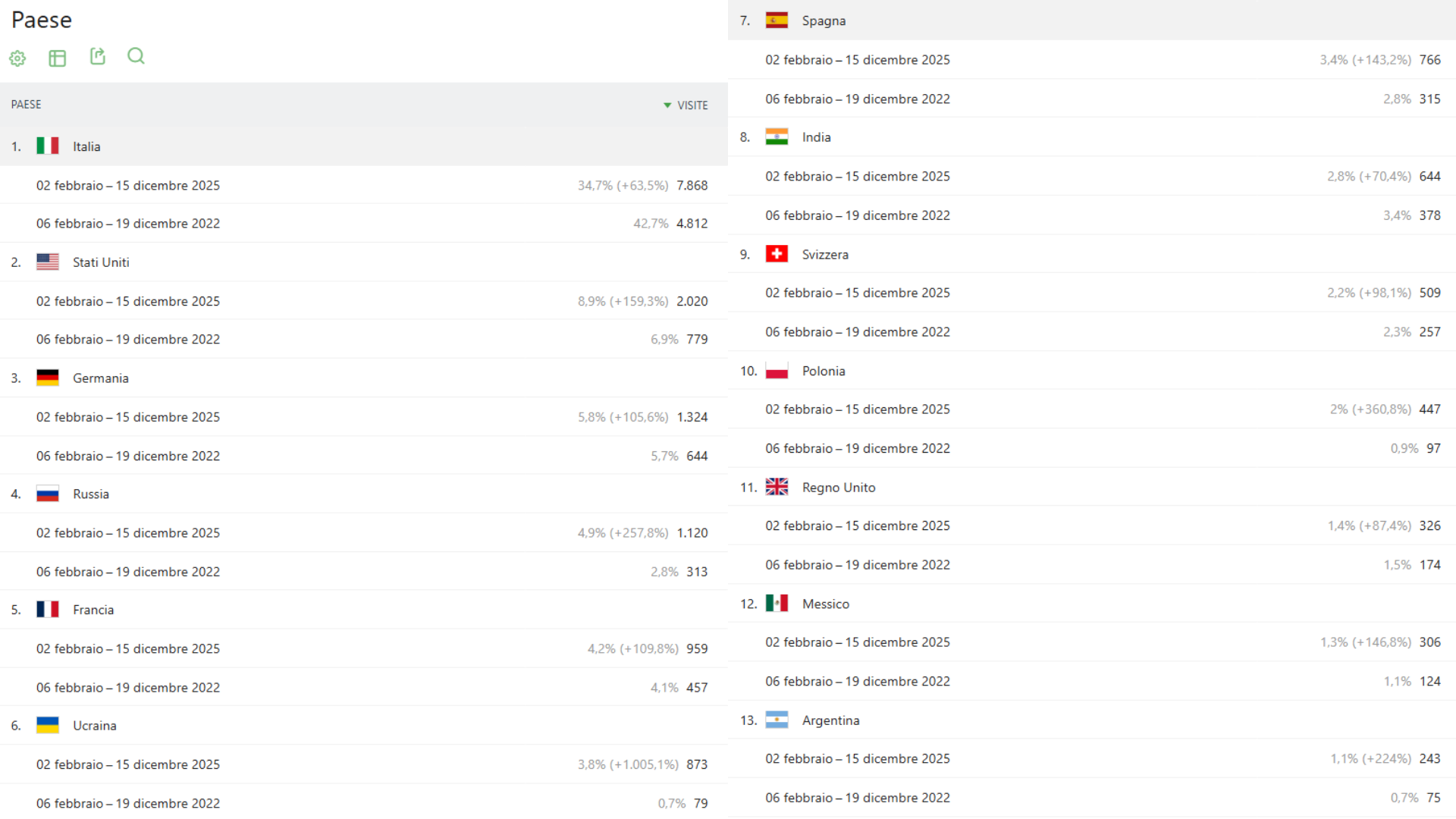Click the India country label

pyautogui.click(x=816, y=137)
